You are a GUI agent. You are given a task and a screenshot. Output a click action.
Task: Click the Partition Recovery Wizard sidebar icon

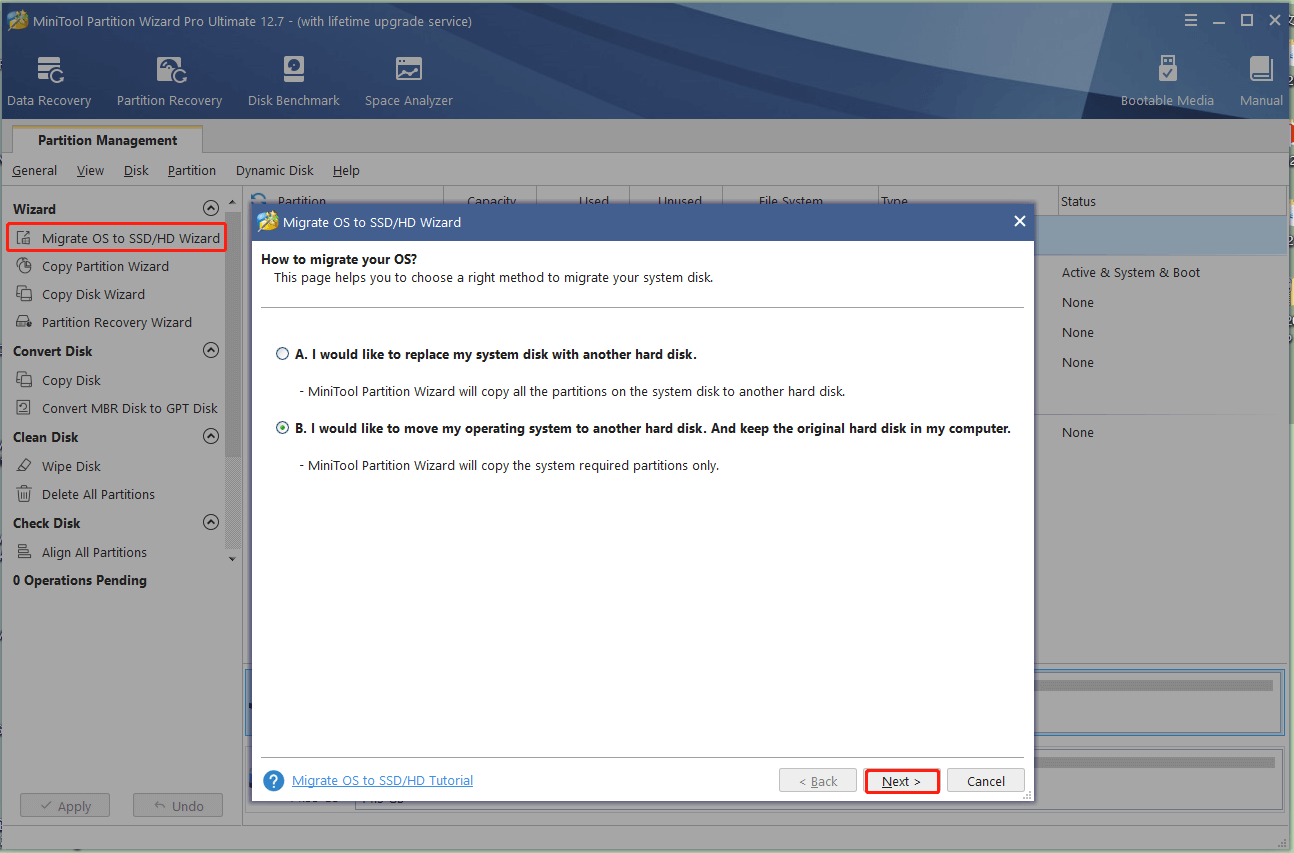tap(24, 322)
